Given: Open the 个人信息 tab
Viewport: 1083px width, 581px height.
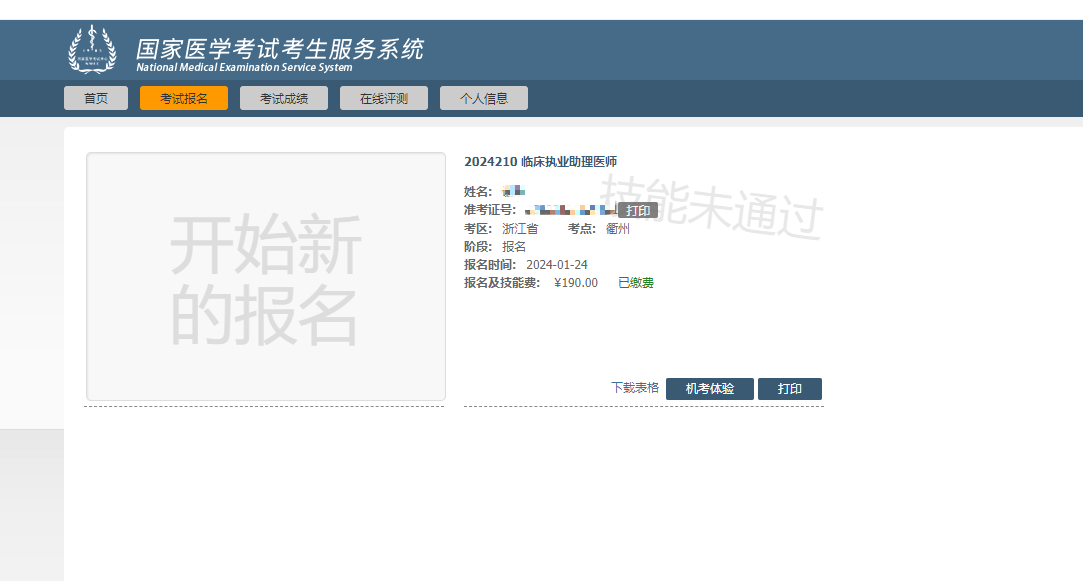Looking at the screenshot, I should (x=484, y=98).
